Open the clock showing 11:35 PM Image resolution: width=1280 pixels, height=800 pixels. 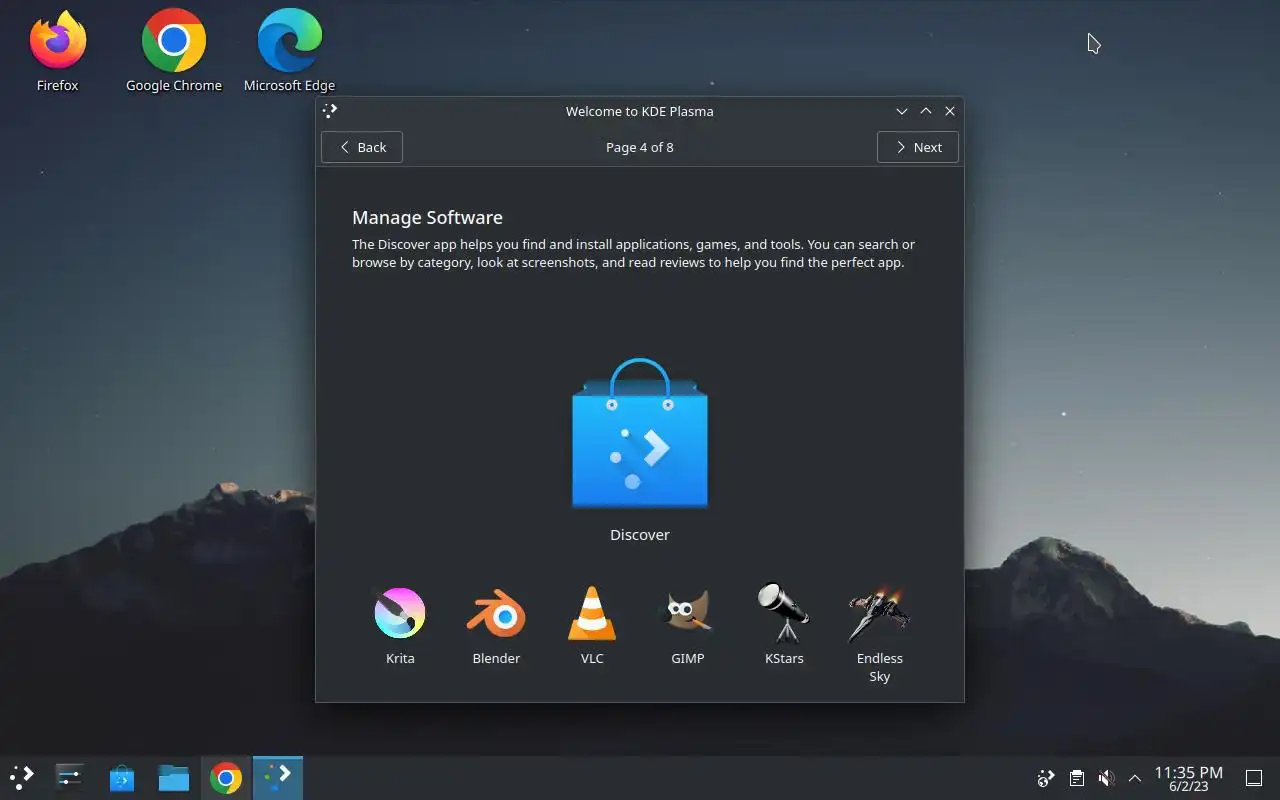click(x=1188, y=778)
